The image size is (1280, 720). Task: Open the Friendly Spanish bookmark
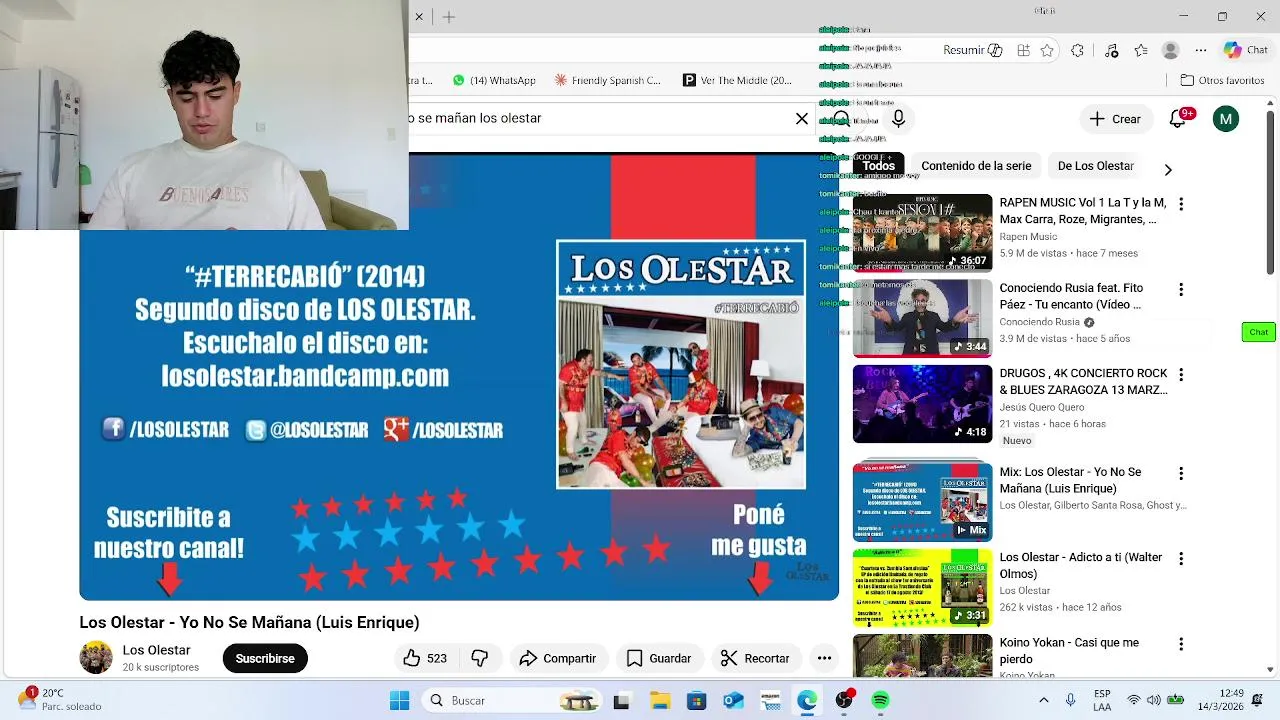tap(608, 80)
